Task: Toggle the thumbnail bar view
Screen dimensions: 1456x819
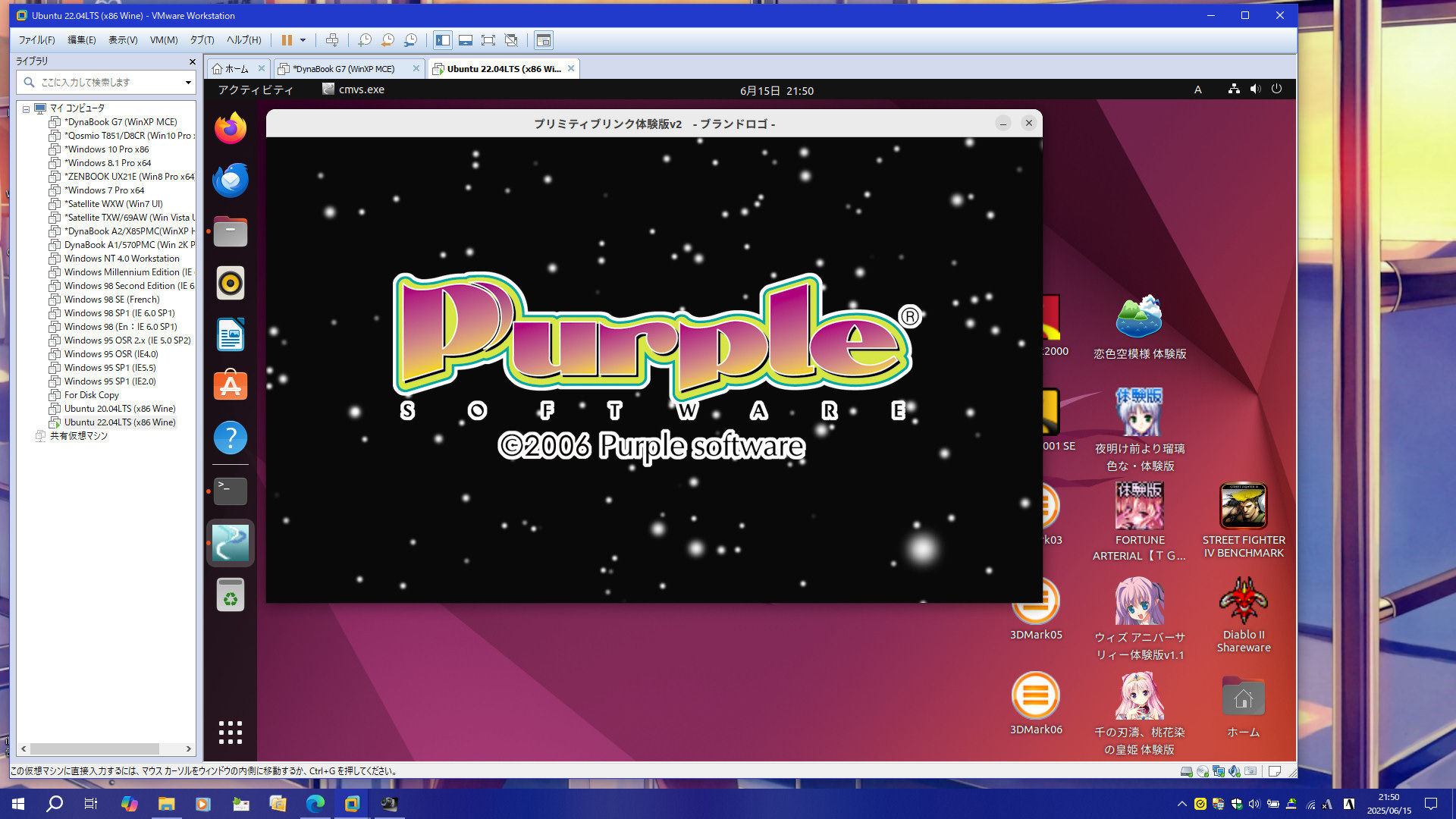Action: (466, 40)
